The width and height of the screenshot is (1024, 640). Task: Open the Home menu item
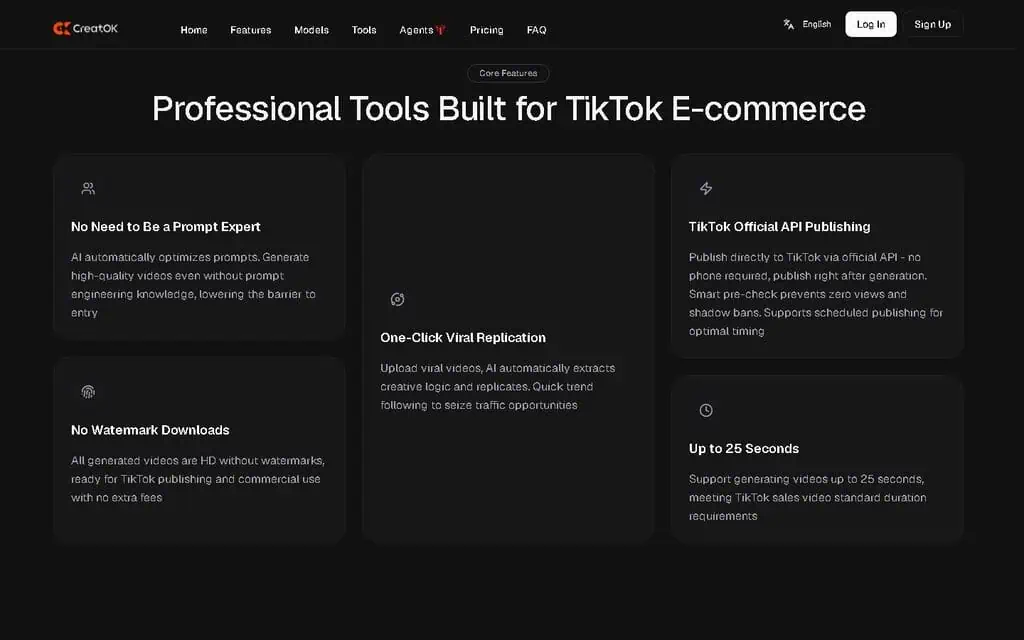point(194,30)
